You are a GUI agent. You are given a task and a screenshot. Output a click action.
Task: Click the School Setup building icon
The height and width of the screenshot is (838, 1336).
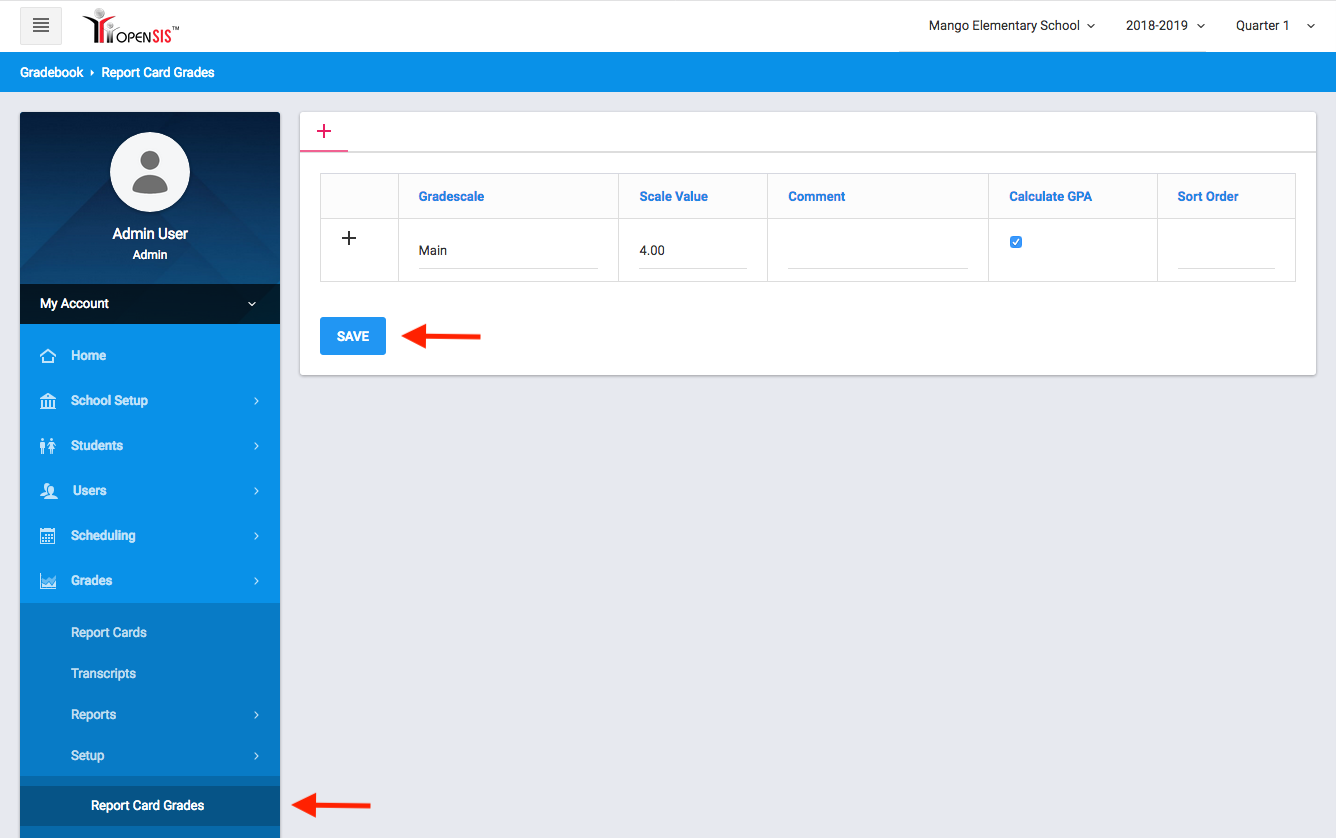[x=47, y=401]
